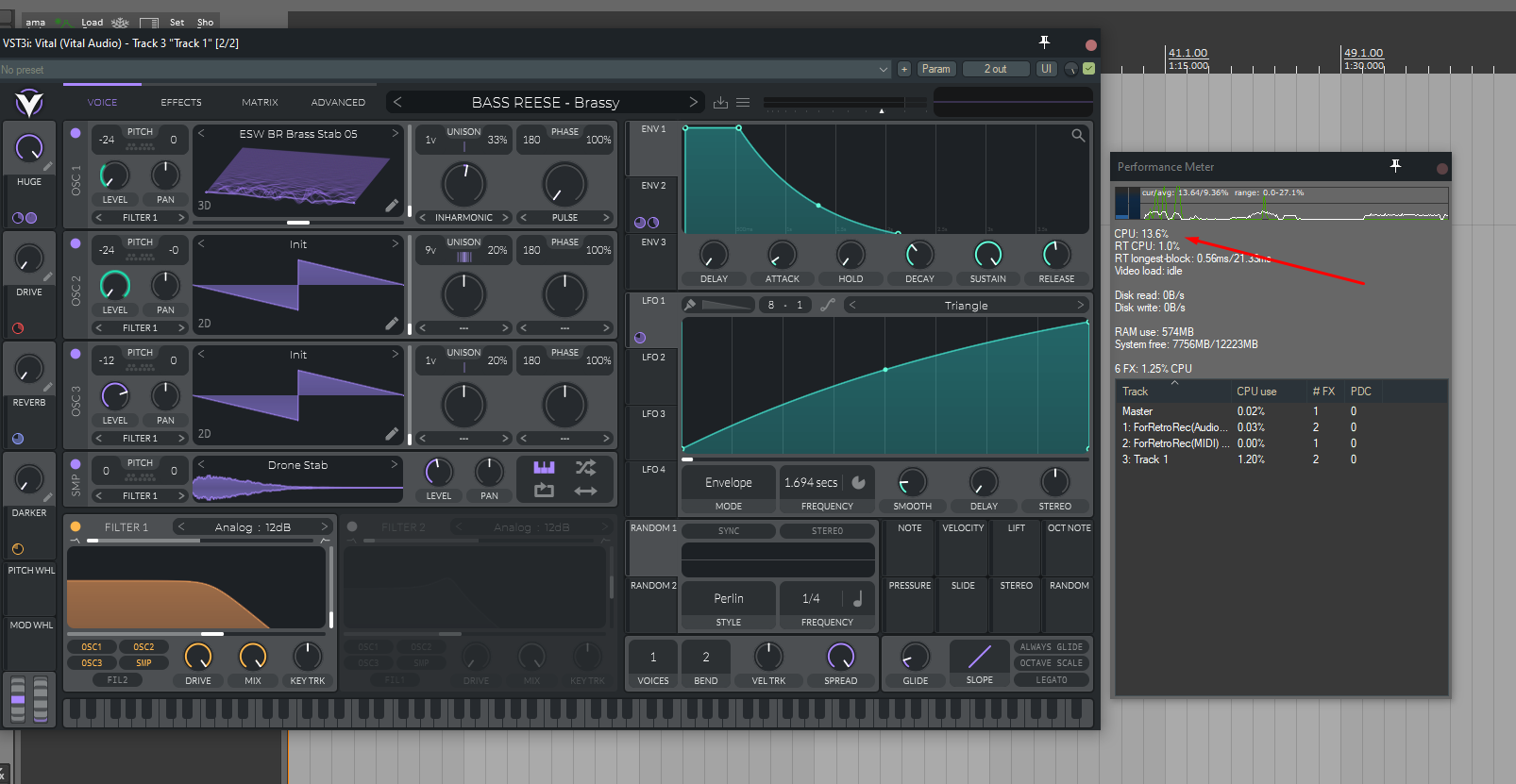Toggle LEGATO option
1516x784 pixels.
click(x=1052, y=679)
